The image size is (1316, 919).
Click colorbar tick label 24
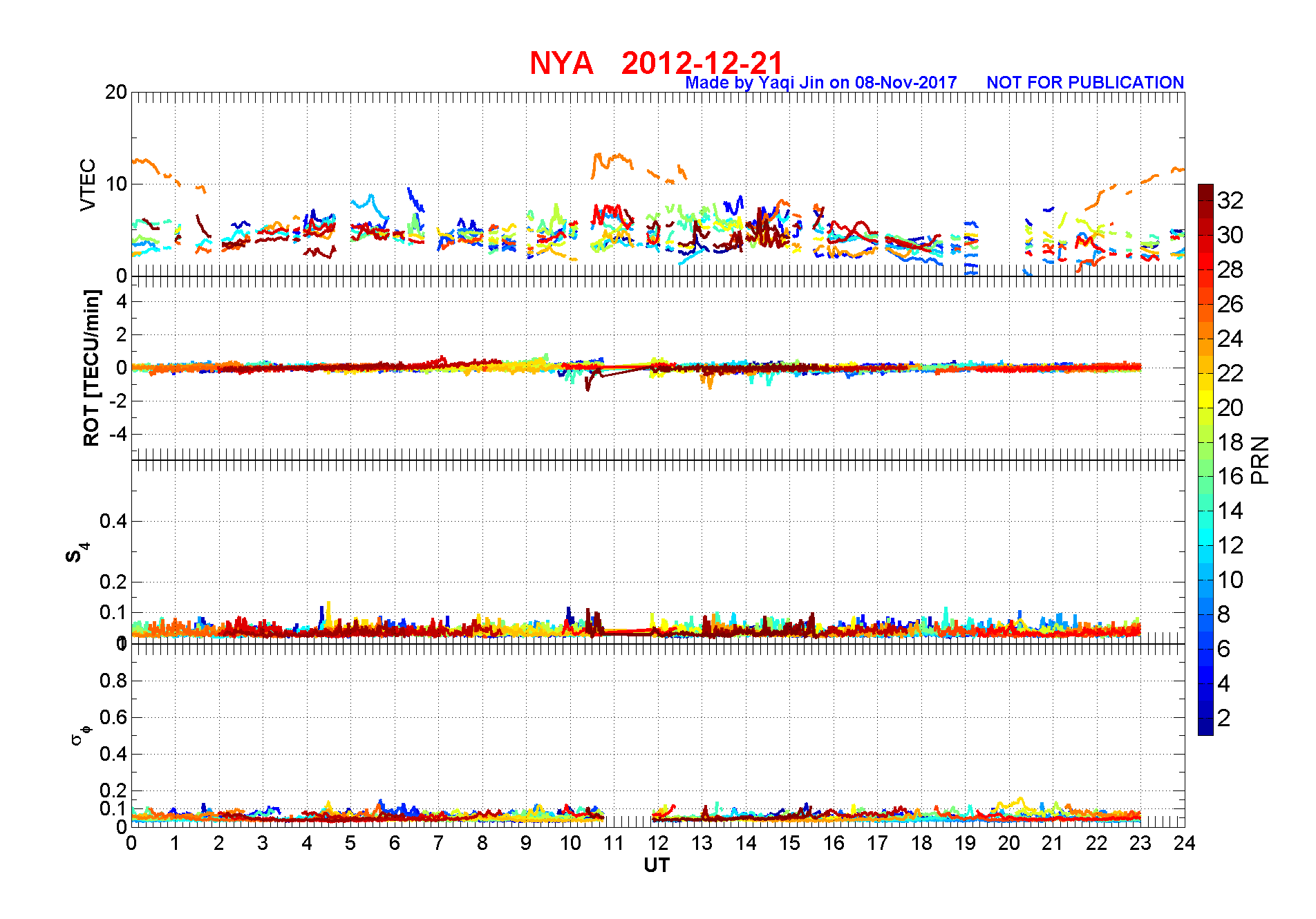1230,339
